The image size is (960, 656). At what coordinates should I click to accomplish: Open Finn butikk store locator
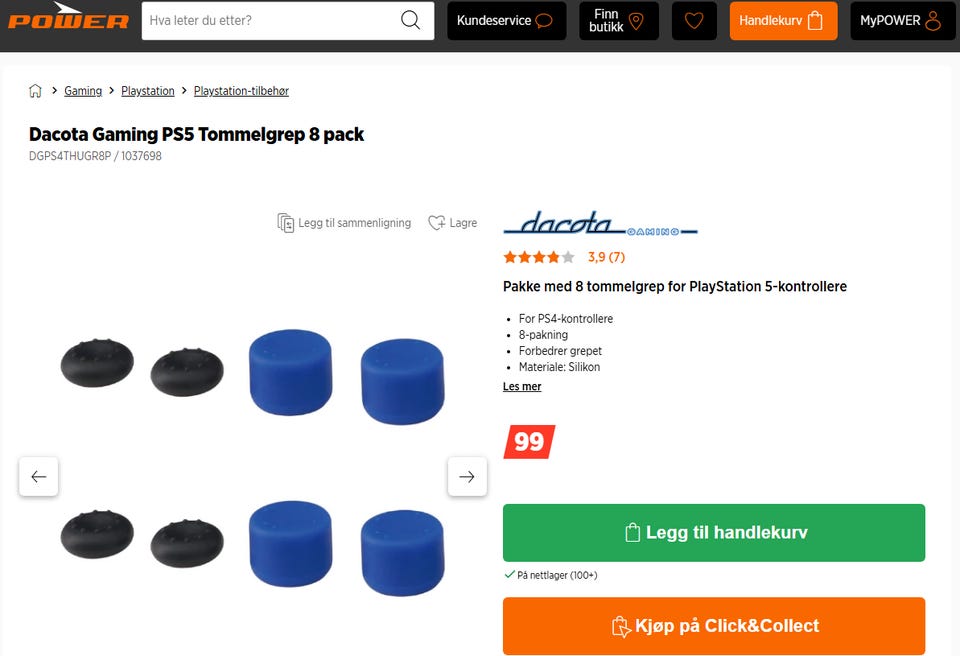click(x=619, y=21)
